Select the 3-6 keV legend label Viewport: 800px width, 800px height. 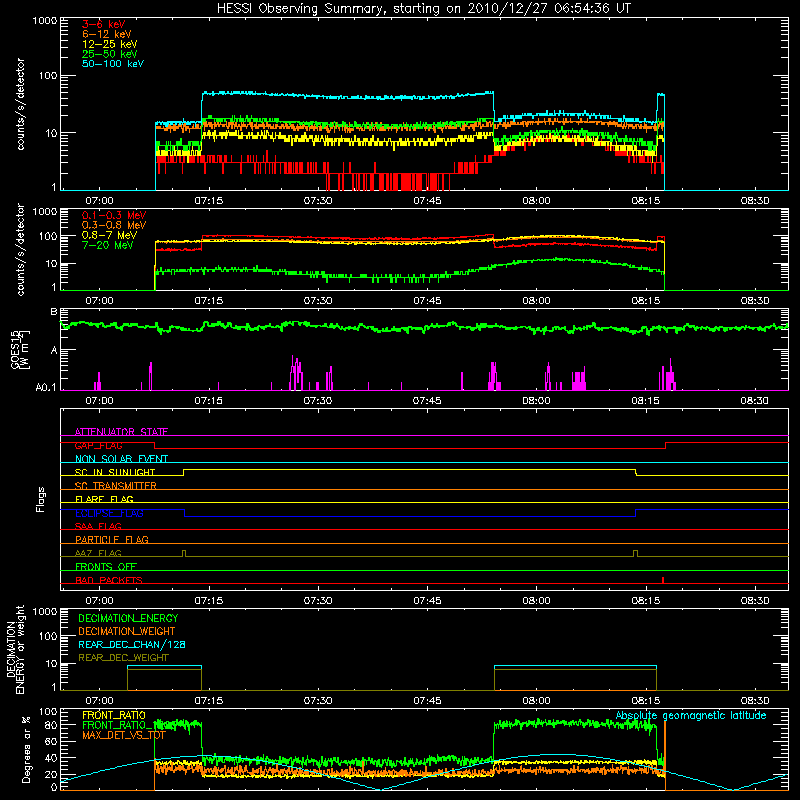click(104, 24)
